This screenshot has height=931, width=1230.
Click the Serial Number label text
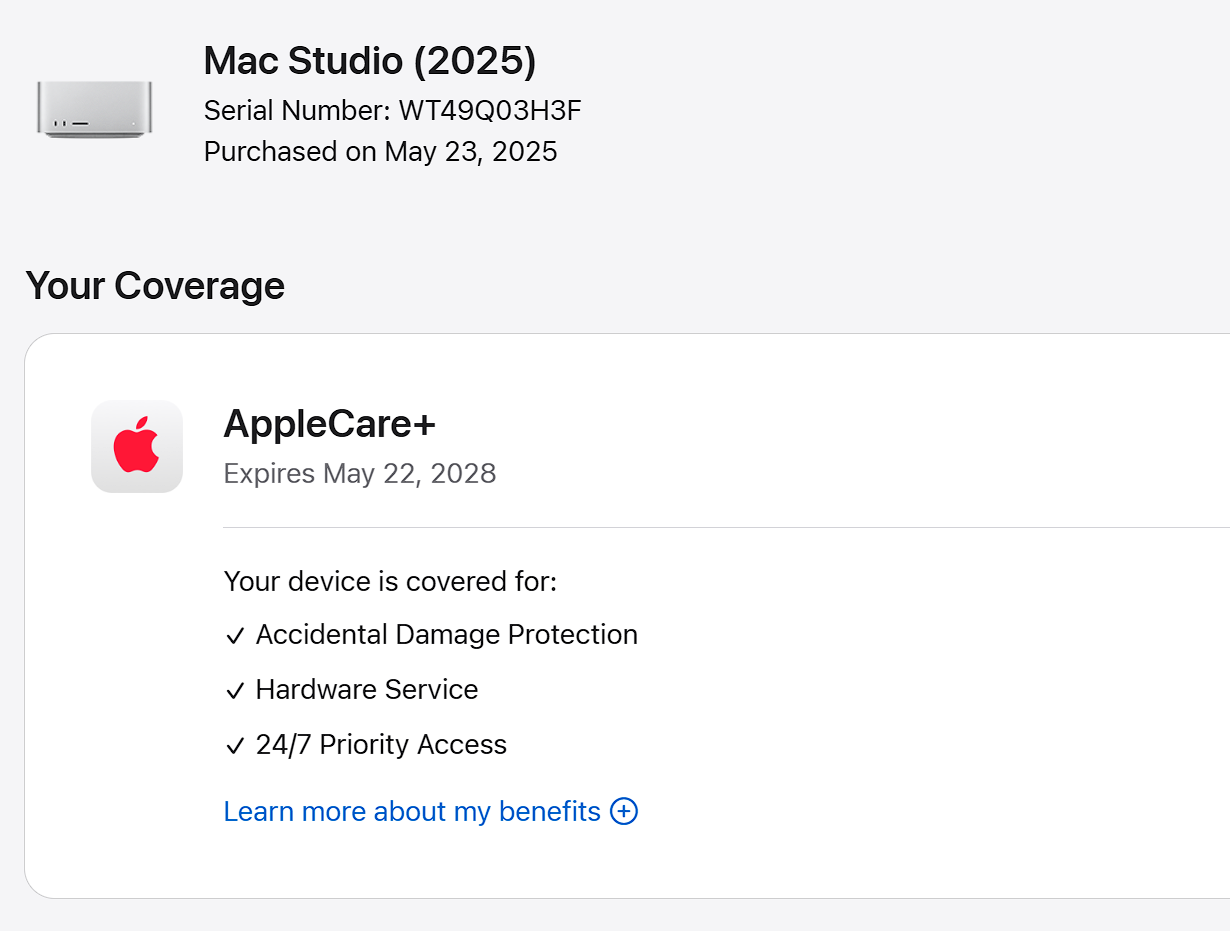coord(298,110)
